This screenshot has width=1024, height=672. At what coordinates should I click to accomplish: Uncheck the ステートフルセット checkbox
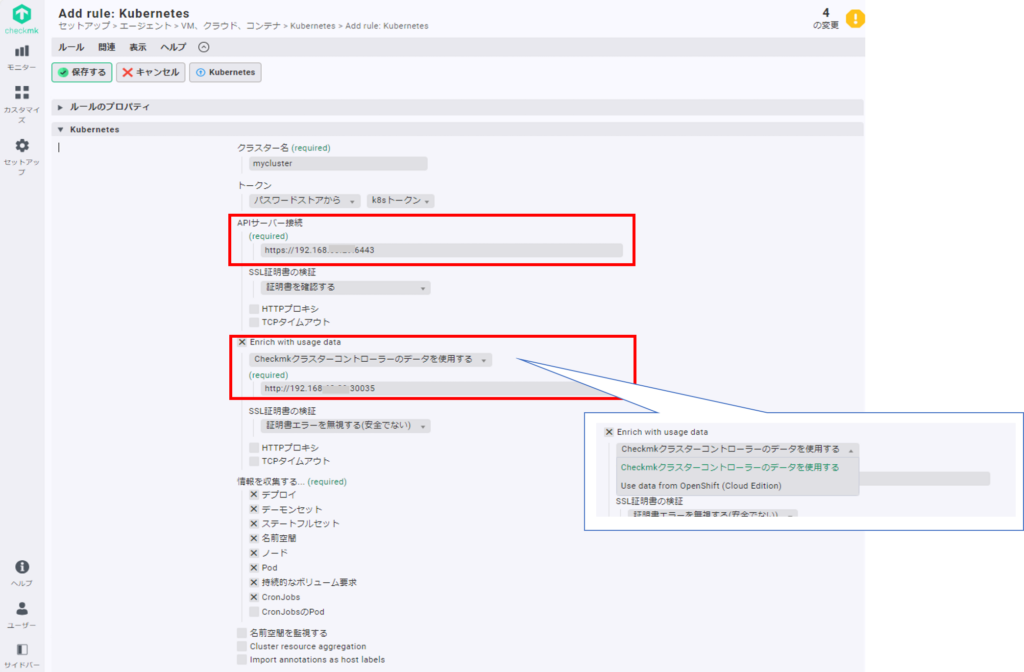254,524
